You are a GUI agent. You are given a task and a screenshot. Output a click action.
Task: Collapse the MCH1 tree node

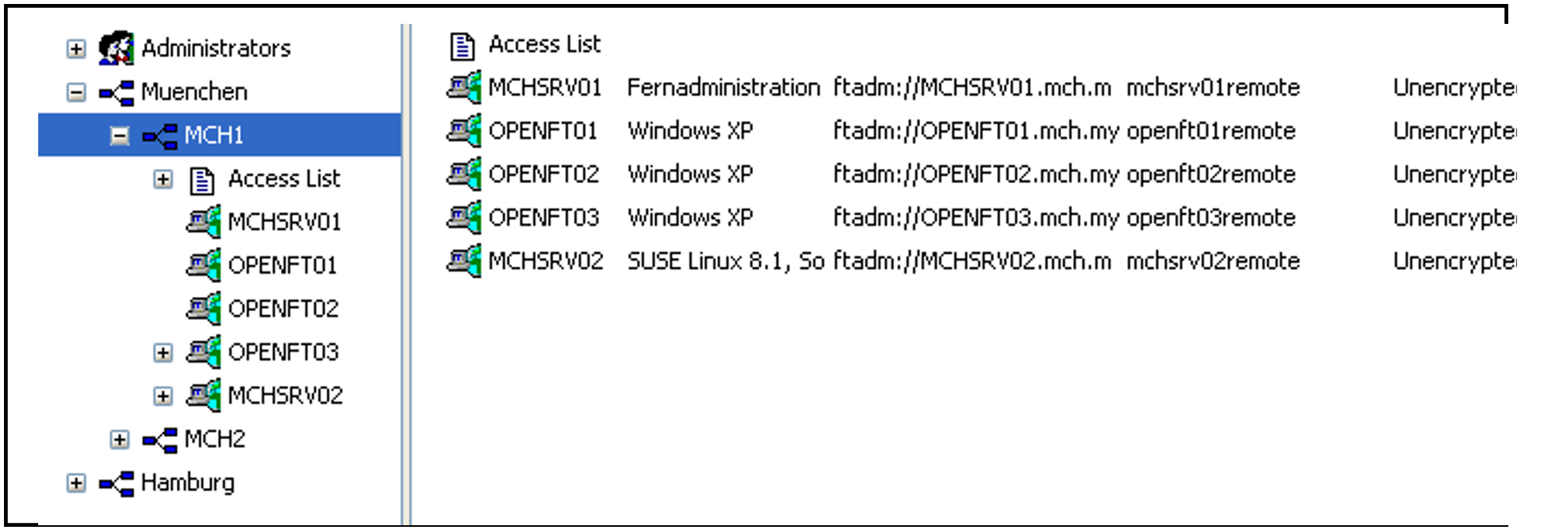click(119, 136)
